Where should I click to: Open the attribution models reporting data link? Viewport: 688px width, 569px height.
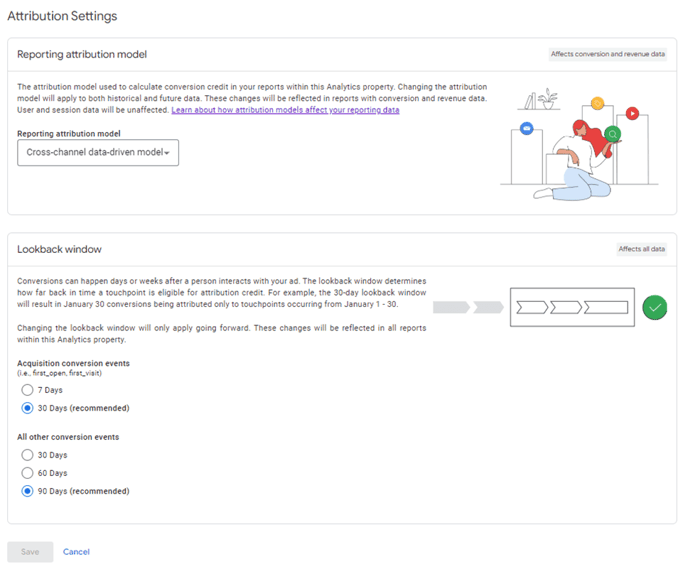[285, 110]
